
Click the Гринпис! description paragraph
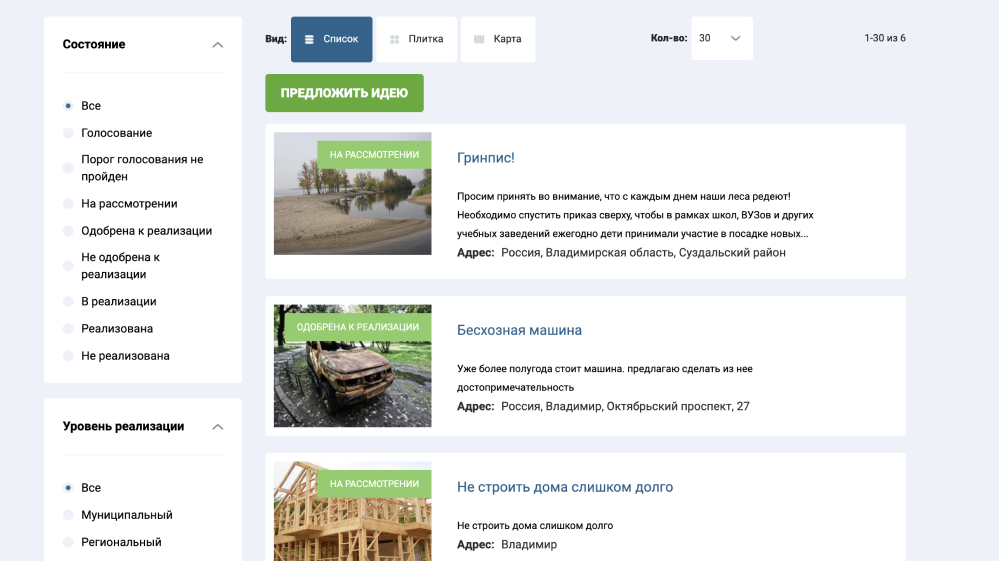coord(635,215)
